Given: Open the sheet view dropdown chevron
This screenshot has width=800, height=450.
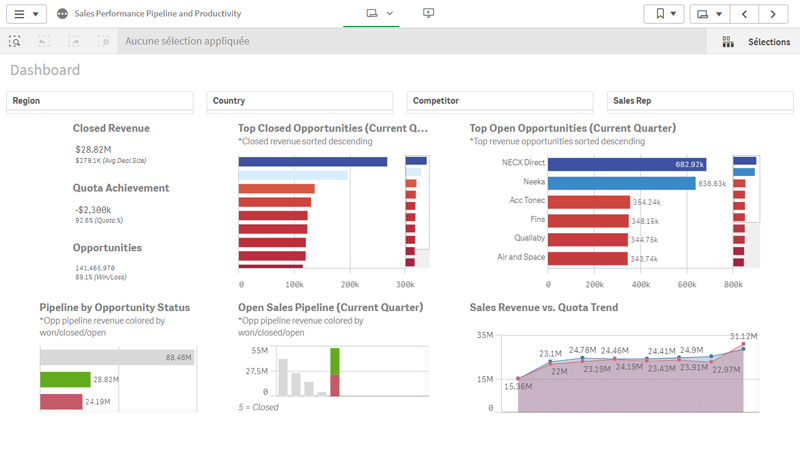Looking at the screenshot, I should point(390,13).
